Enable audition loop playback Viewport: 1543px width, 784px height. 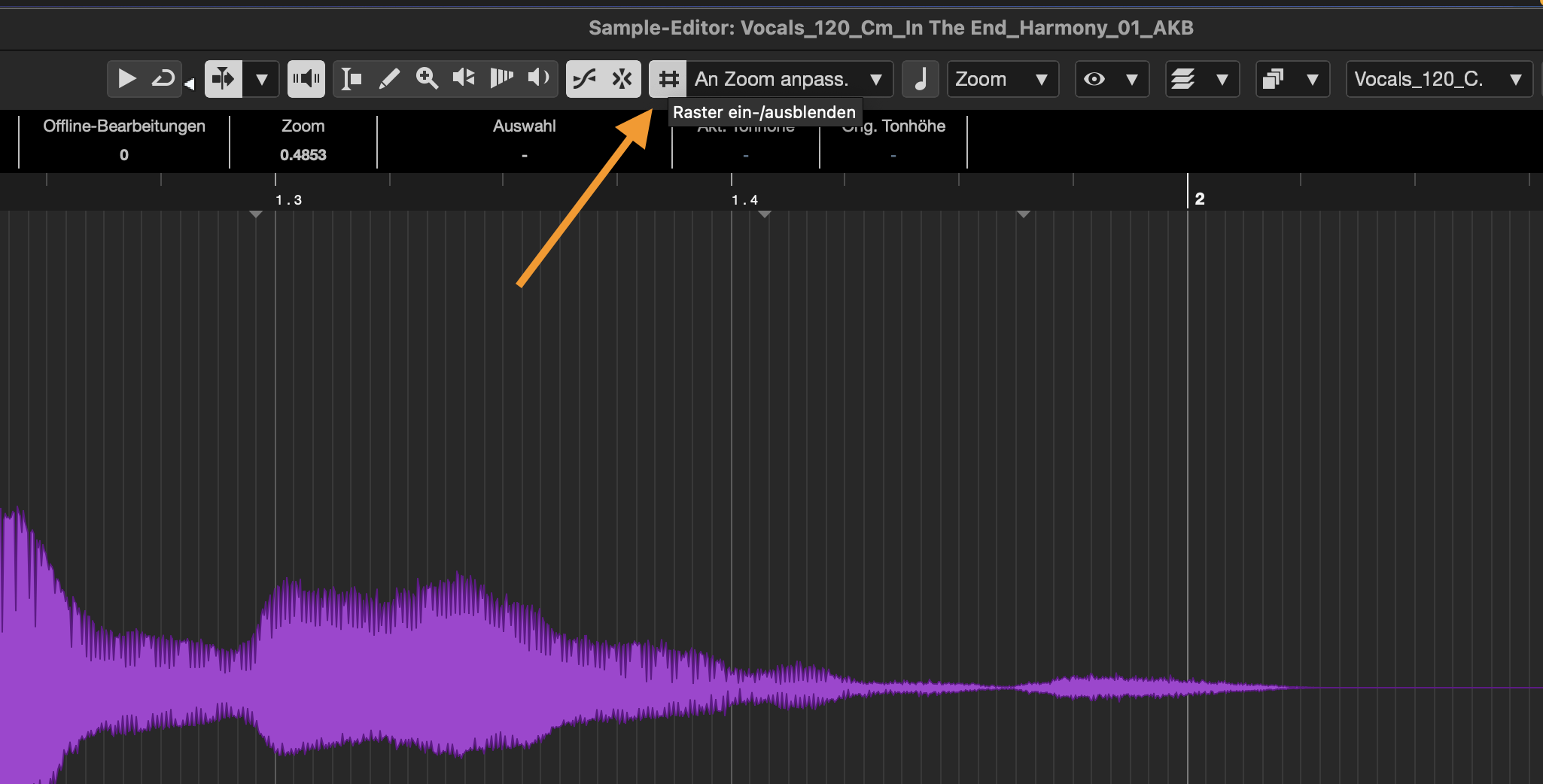[x=163, y=79]
